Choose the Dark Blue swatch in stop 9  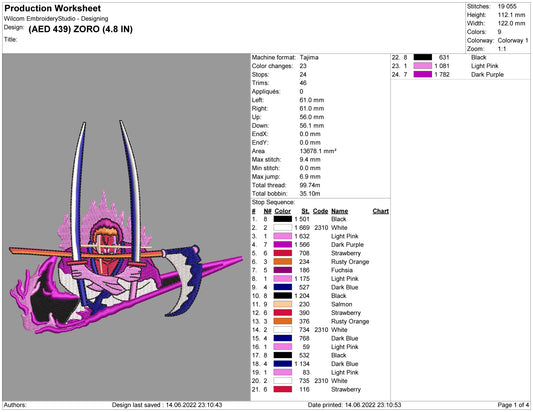coord(283,287)
